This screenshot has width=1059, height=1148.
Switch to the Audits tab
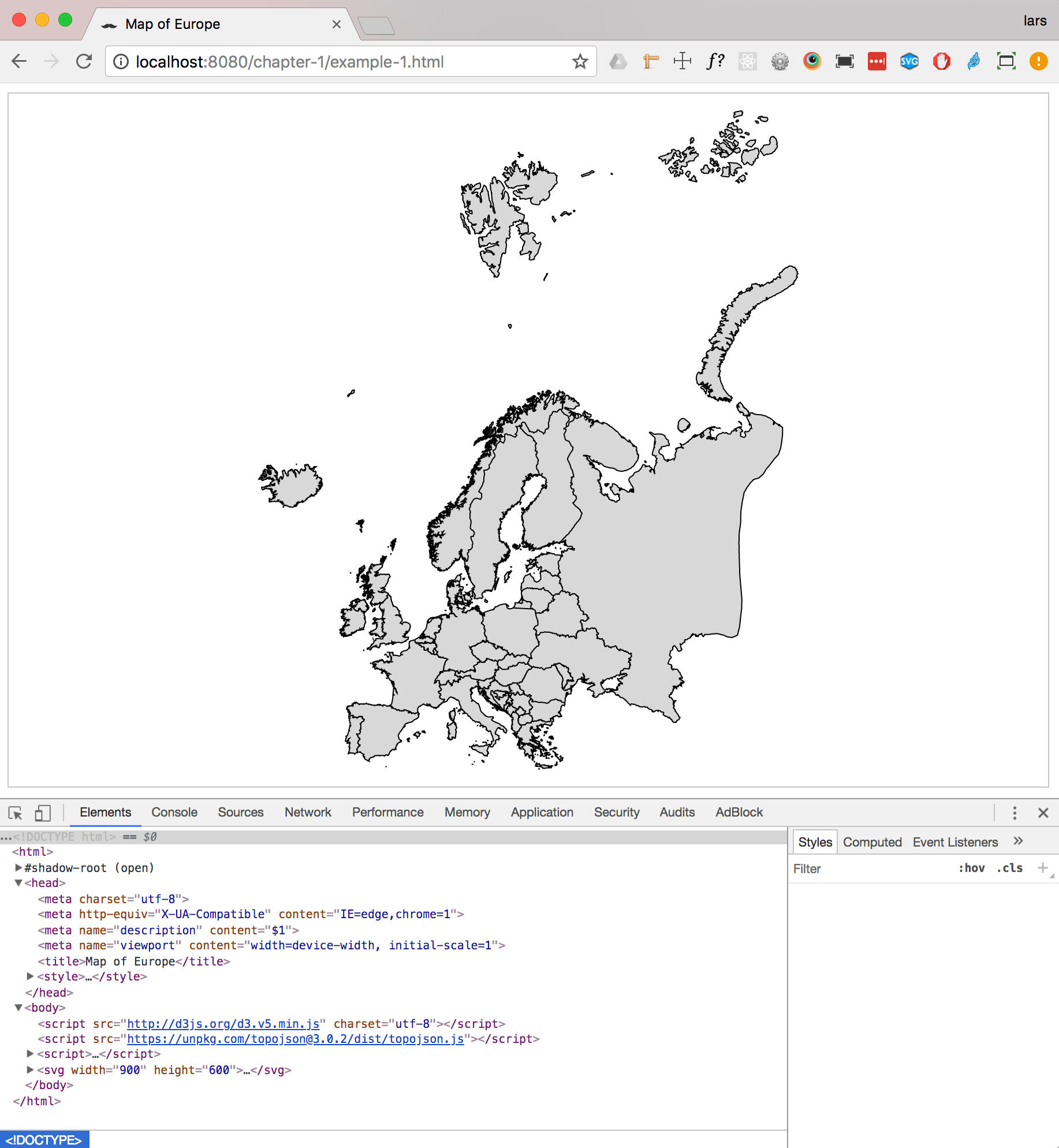(x=677, y=812)
